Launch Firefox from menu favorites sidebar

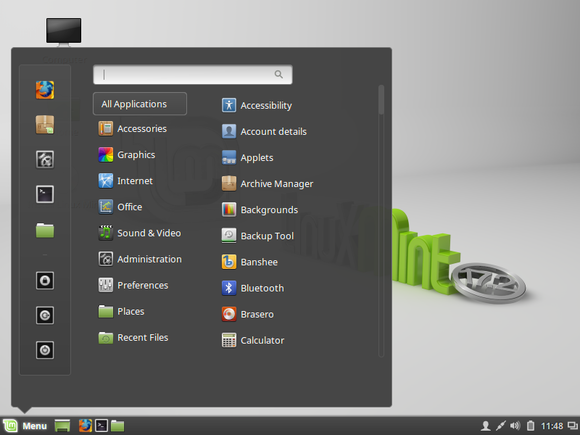coord(45,90)
